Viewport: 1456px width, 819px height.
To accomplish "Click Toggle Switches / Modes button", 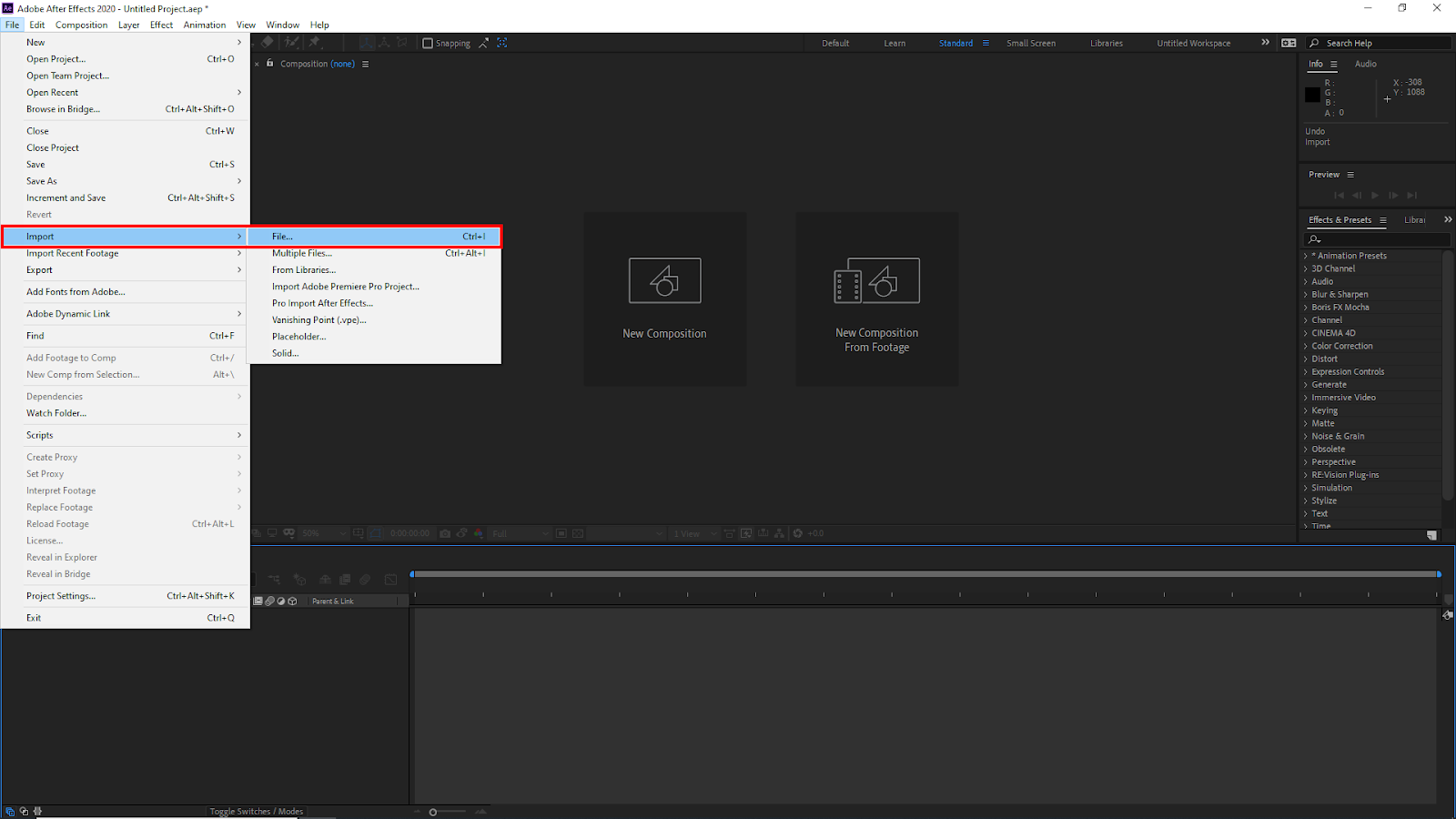I will [x=256, y=811].
